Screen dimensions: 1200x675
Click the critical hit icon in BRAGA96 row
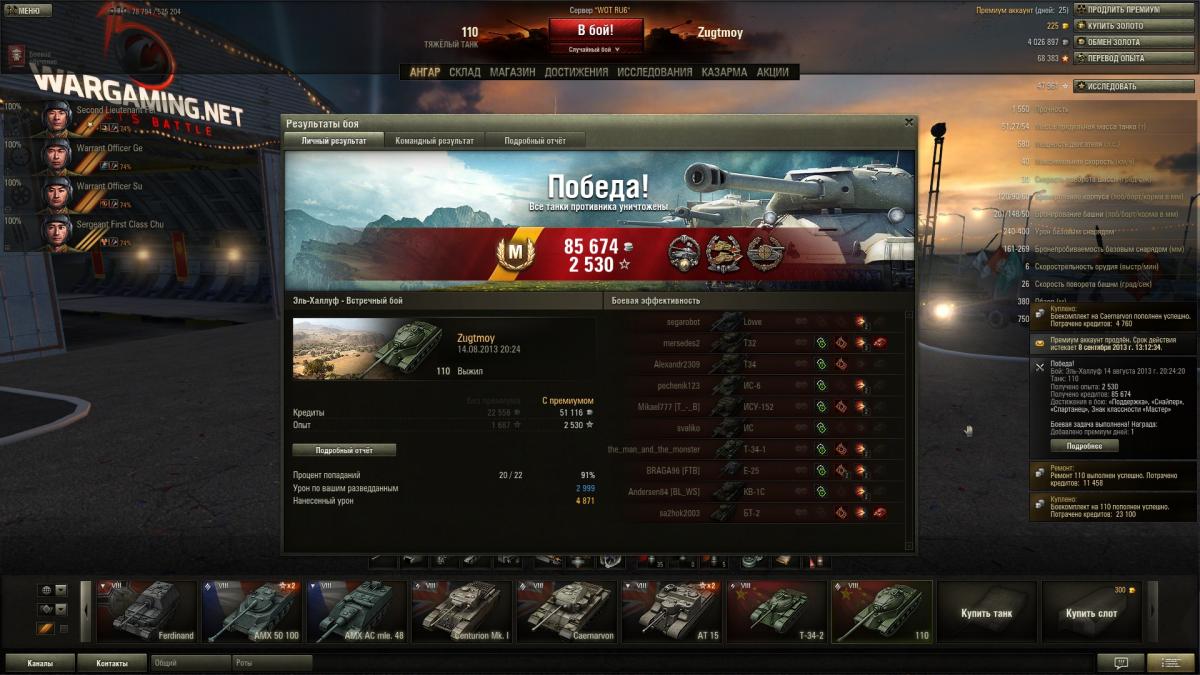click(841, 470)
